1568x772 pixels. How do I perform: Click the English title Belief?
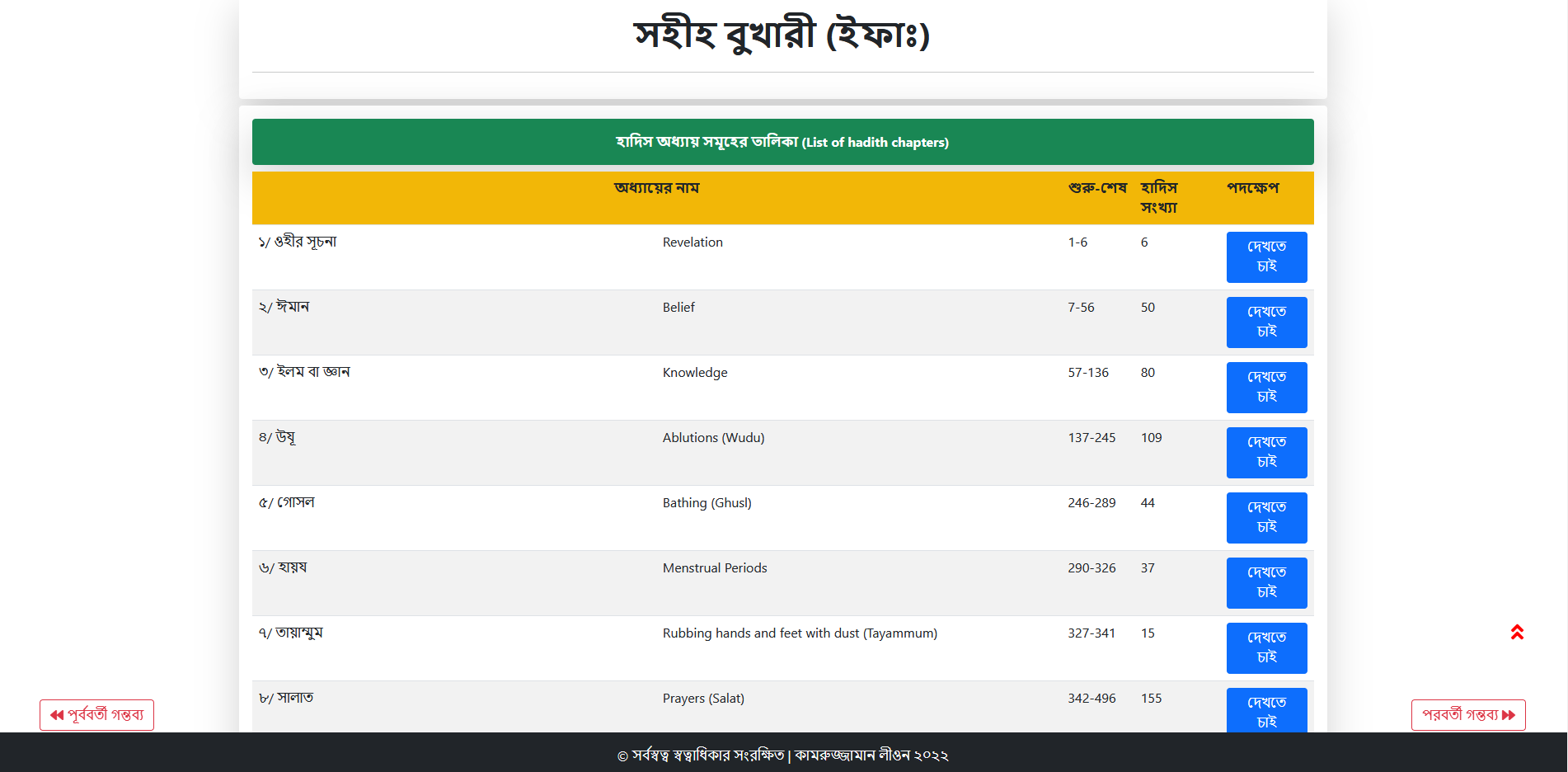pyautogui.click(x=678, y=308)
